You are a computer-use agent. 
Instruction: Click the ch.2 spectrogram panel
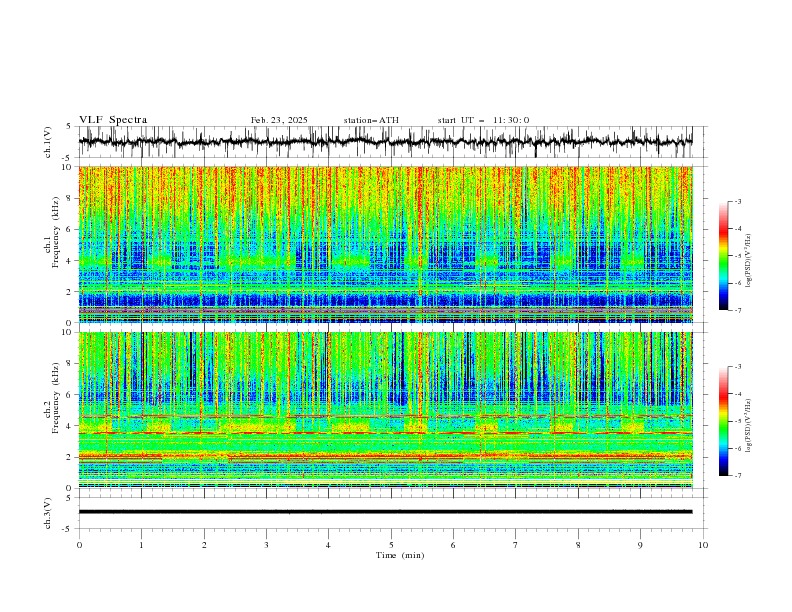point(385,410)
